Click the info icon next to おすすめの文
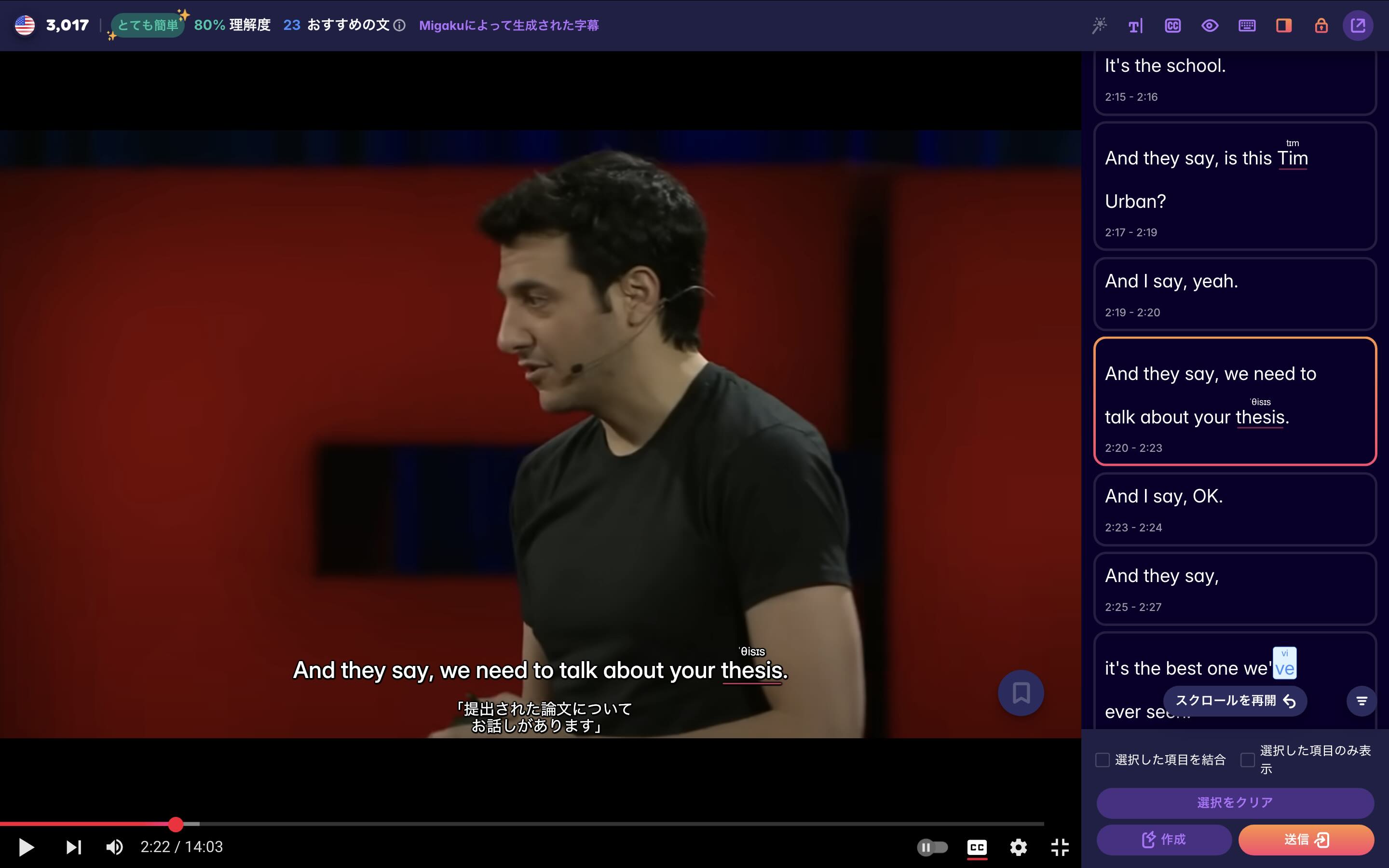Image resolution: width=1389 pixels, height=868 pixels. coord(399,26)
